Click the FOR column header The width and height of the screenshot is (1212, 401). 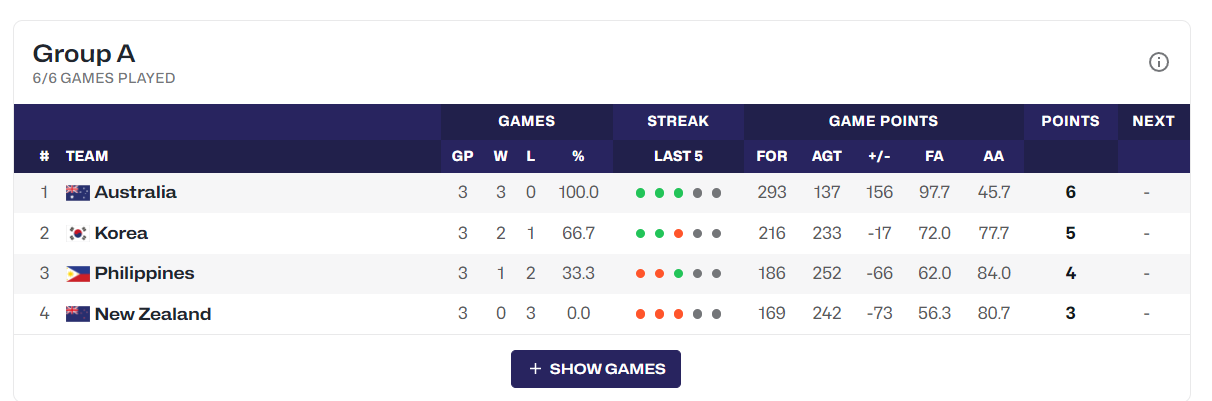pyautogui.click(x=771, y=156)
